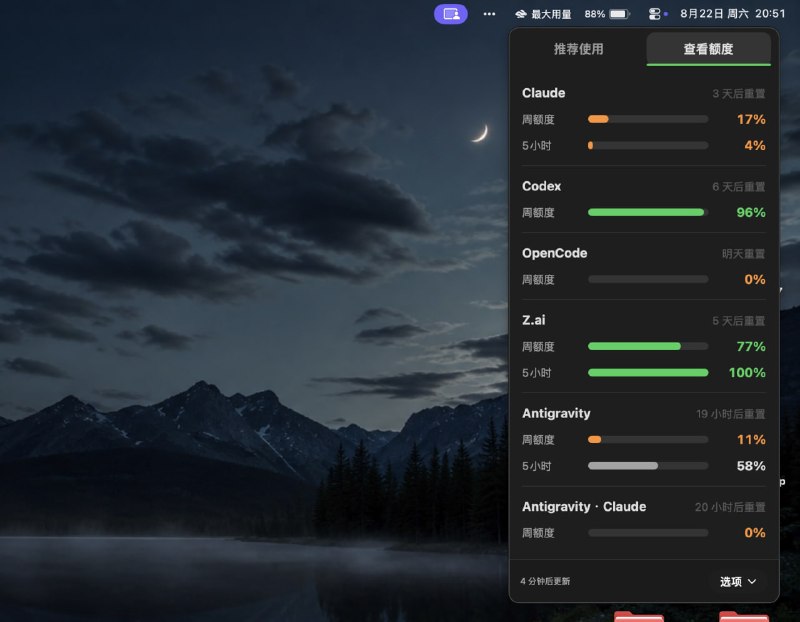The width and height of the screenshot is (800, 622).
Task: Click the Codex weekly quota progress bar
Action: point(648,212)
